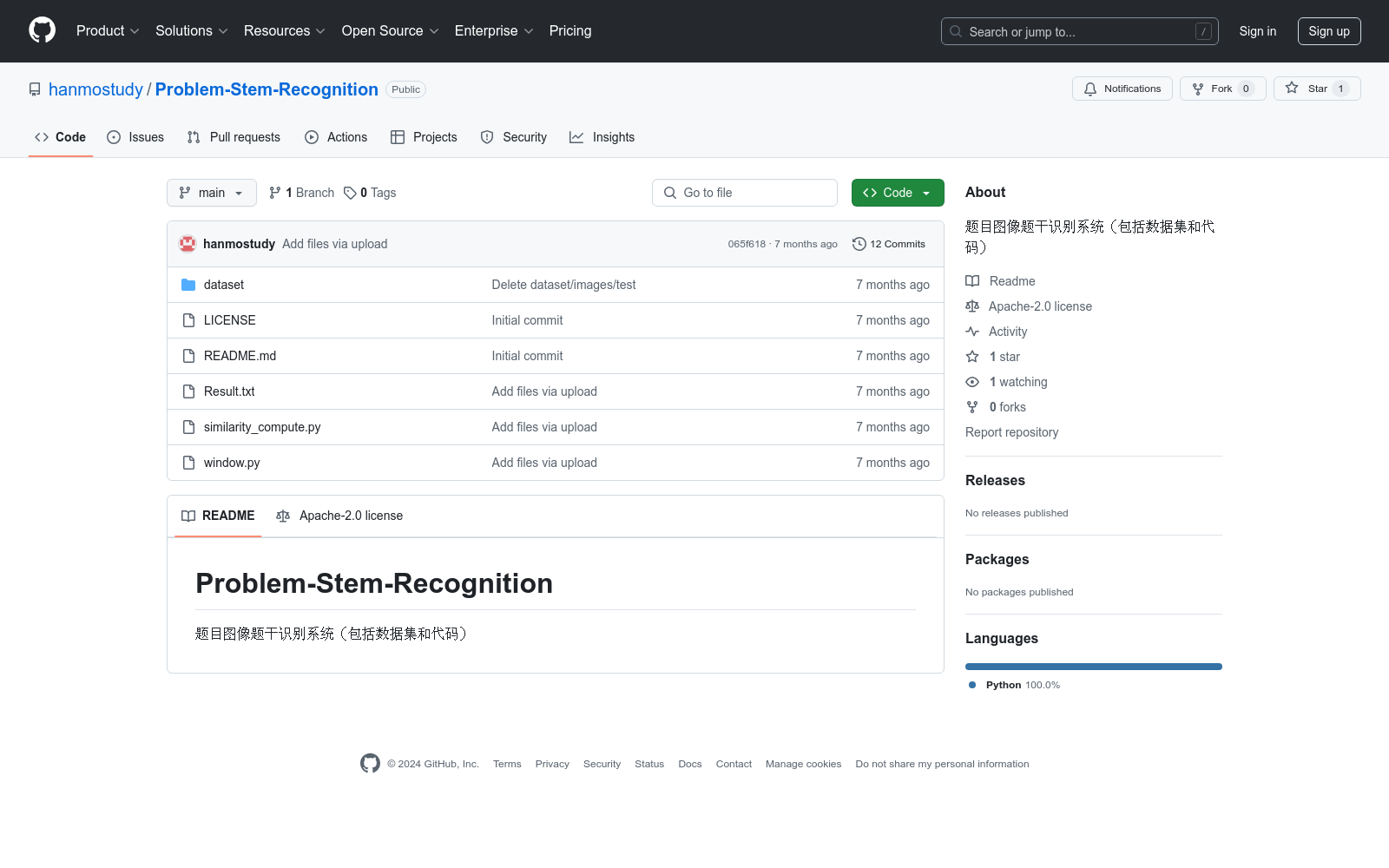Viewport: 1389px width, 868px height.
Task: Click the repository icon before hanmostudy
Action: pyautogui.click(x=35, y=89)
